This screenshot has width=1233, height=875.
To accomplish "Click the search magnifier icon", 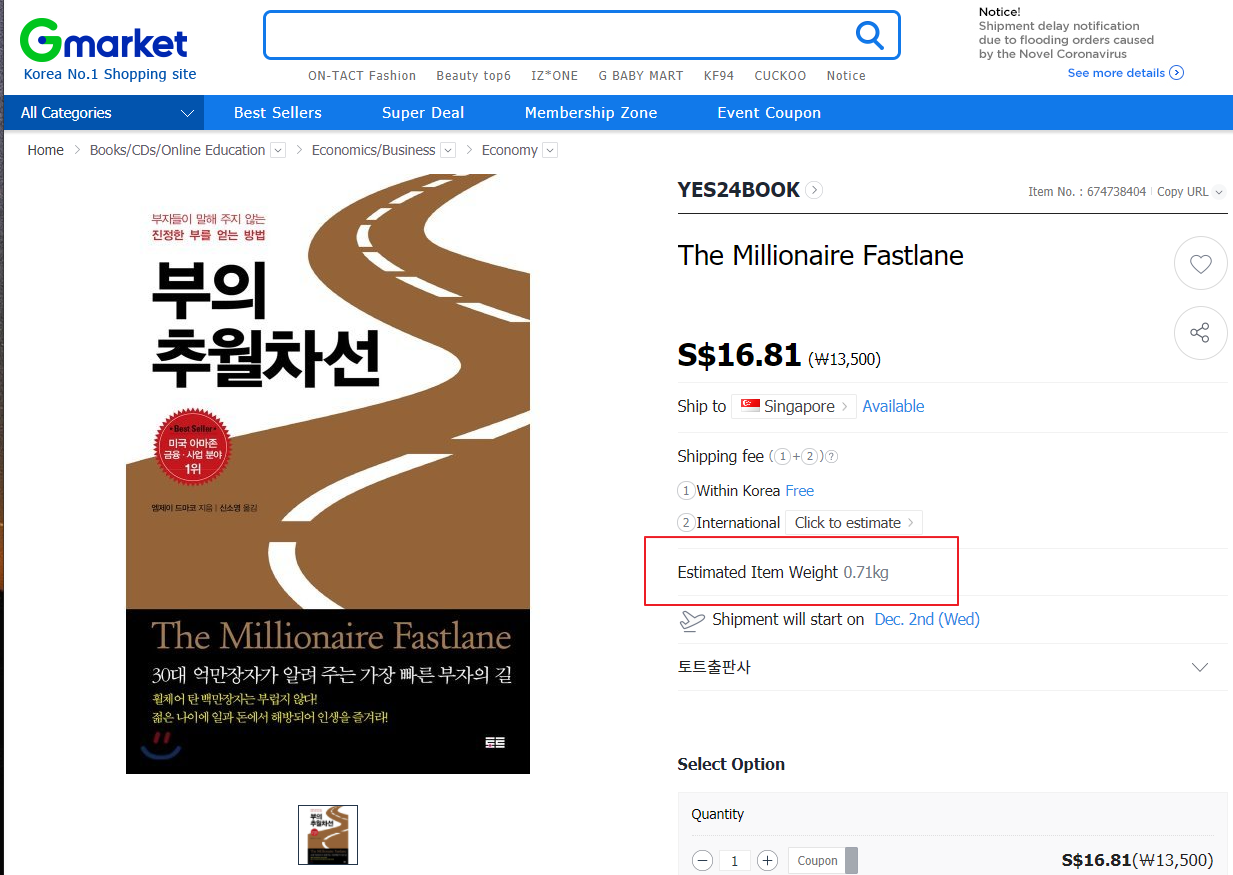I will pyautogui.click(x=870, y=36).
